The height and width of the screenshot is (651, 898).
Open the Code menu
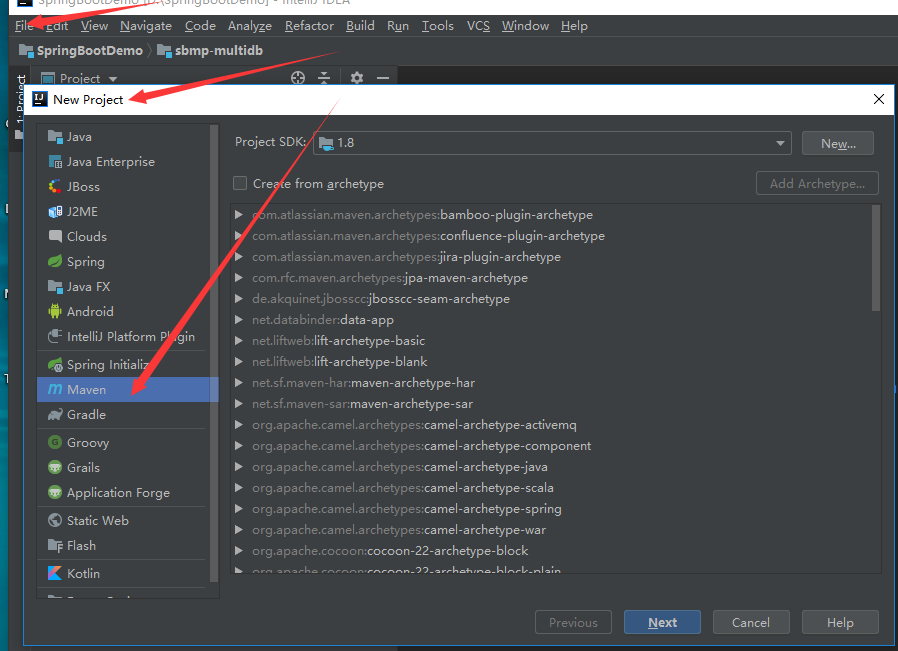tap(200, 26)
